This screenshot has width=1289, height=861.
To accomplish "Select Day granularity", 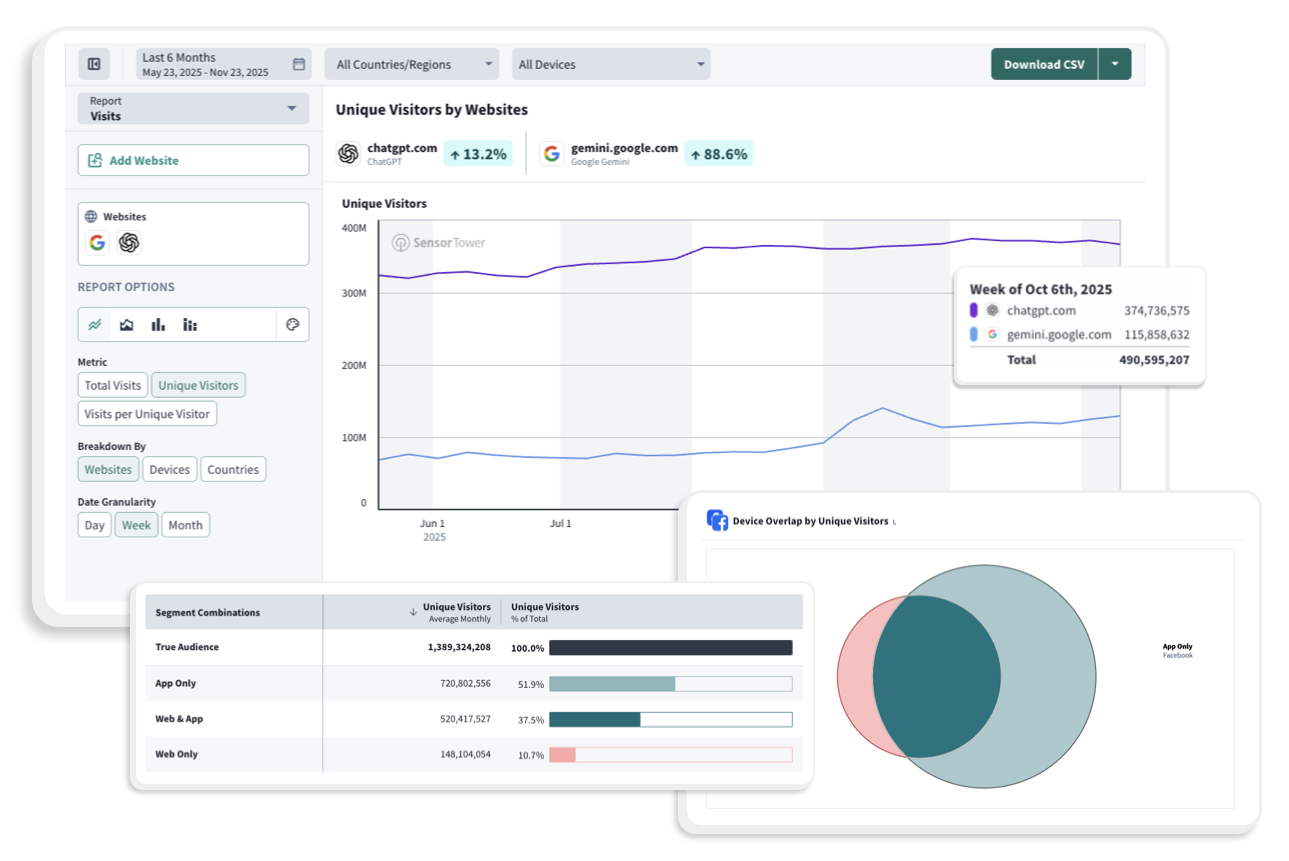I will point(94,524).
